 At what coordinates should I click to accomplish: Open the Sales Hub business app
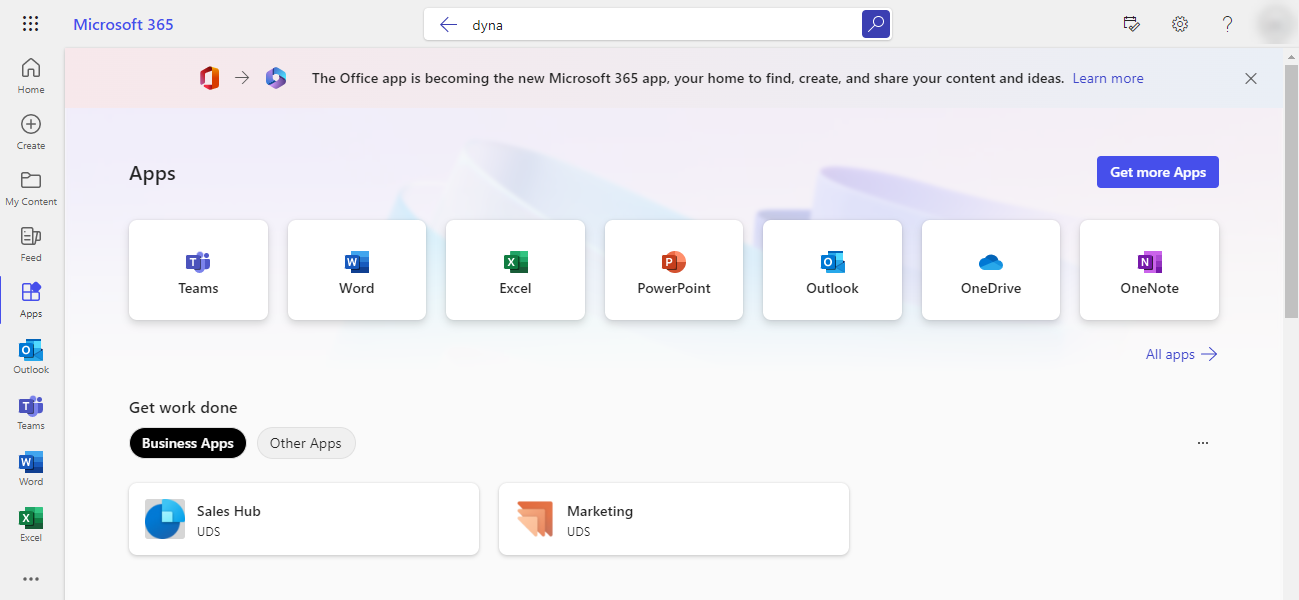pyautogui.click(x=304, y=519)
